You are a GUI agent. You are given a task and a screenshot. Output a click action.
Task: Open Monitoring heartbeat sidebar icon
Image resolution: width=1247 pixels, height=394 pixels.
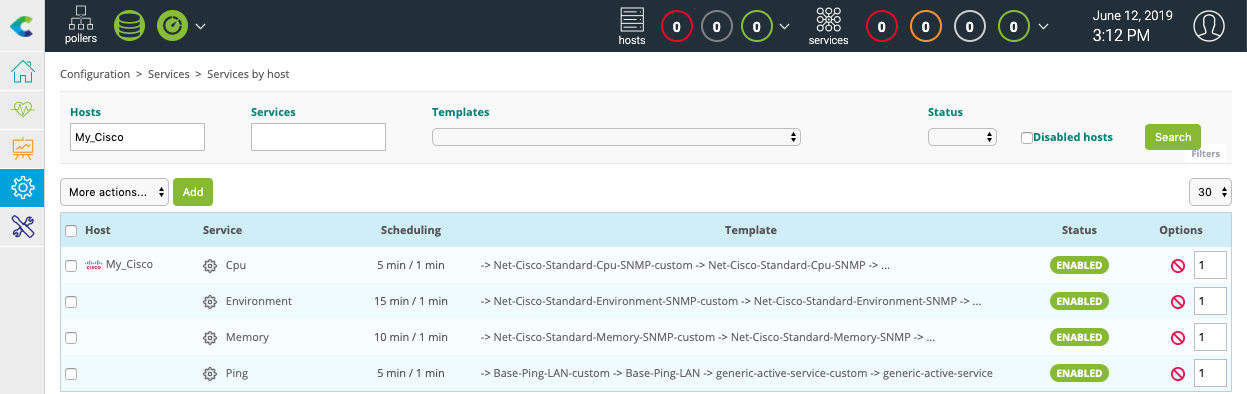pyautogui.click(x=22, y=110)
